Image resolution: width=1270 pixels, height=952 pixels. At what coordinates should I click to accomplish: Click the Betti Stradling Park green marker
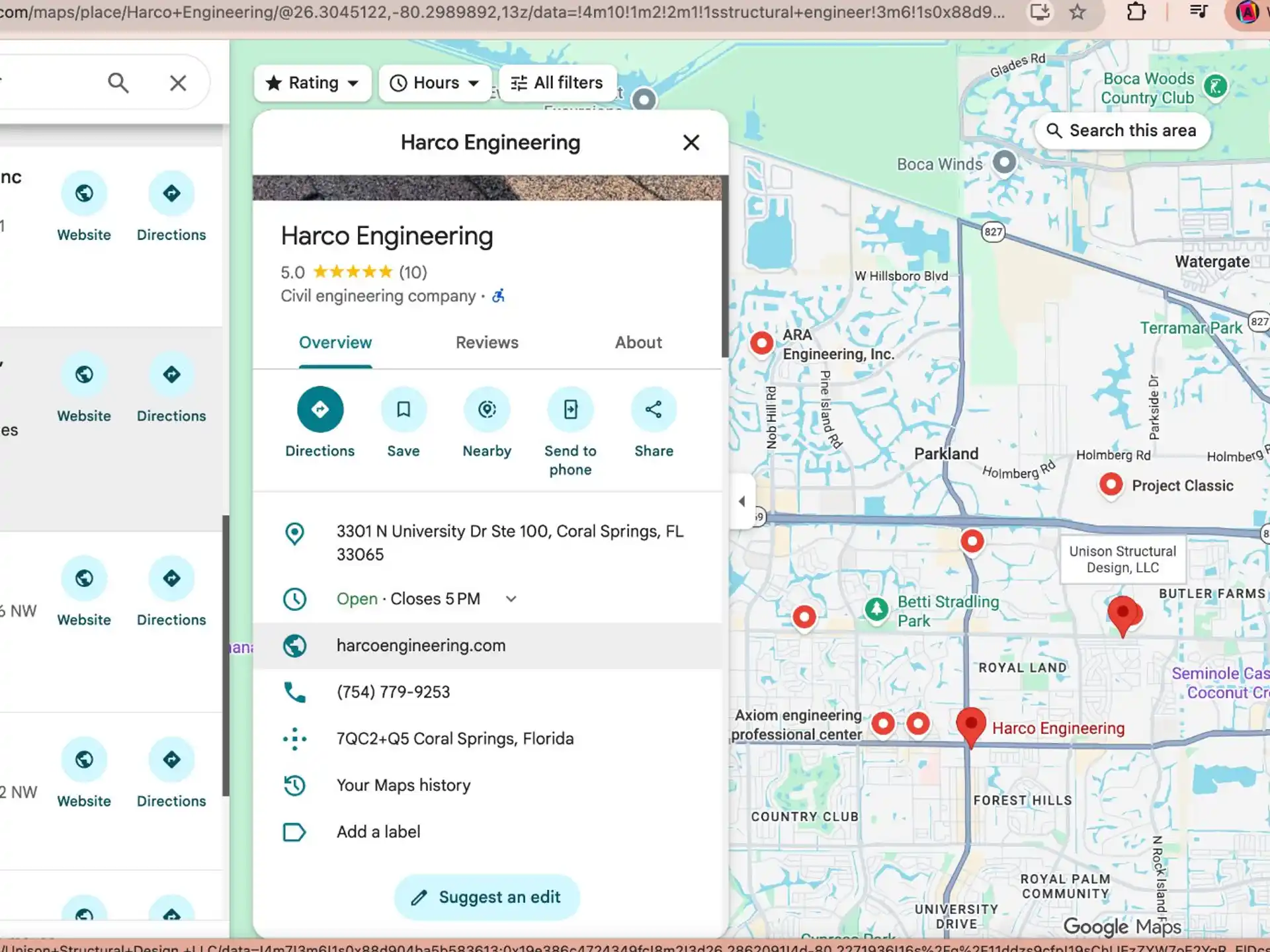[x=877, y=610]
